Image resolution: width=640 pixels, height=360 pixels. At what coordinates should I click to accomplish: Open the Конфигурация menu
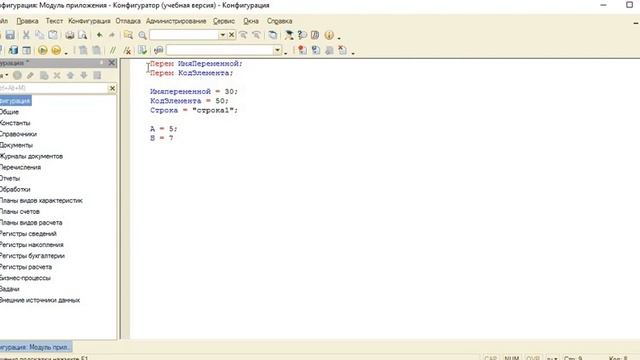pyautogui.click(x=89, y=21)
